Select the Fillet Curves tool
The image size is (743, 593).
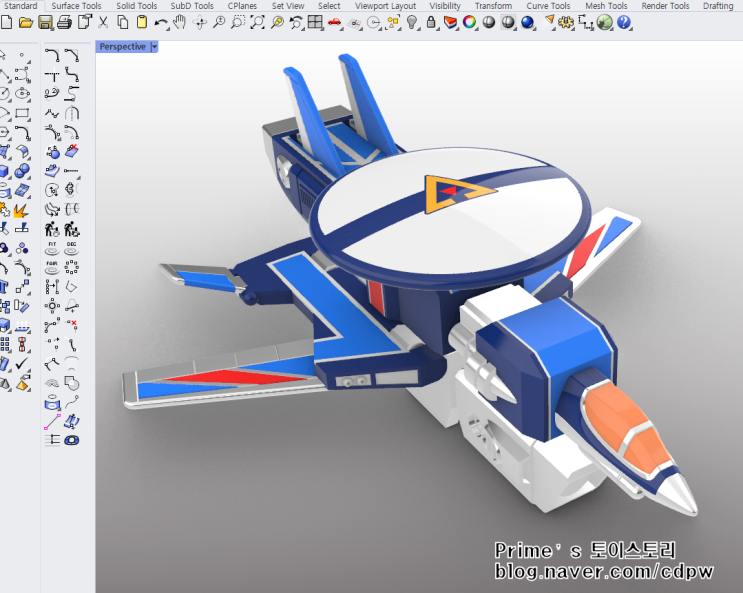(52, 55)
